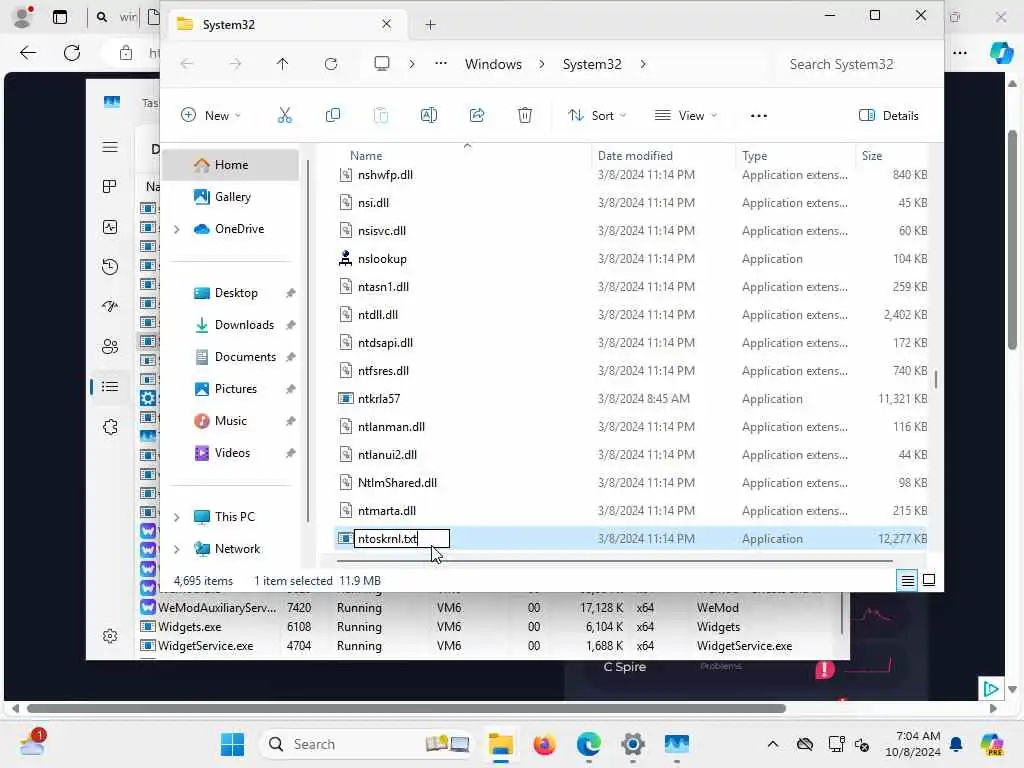Open the View dropdown menu
Screen dimensions: 1024x768
tap(686, 116)
